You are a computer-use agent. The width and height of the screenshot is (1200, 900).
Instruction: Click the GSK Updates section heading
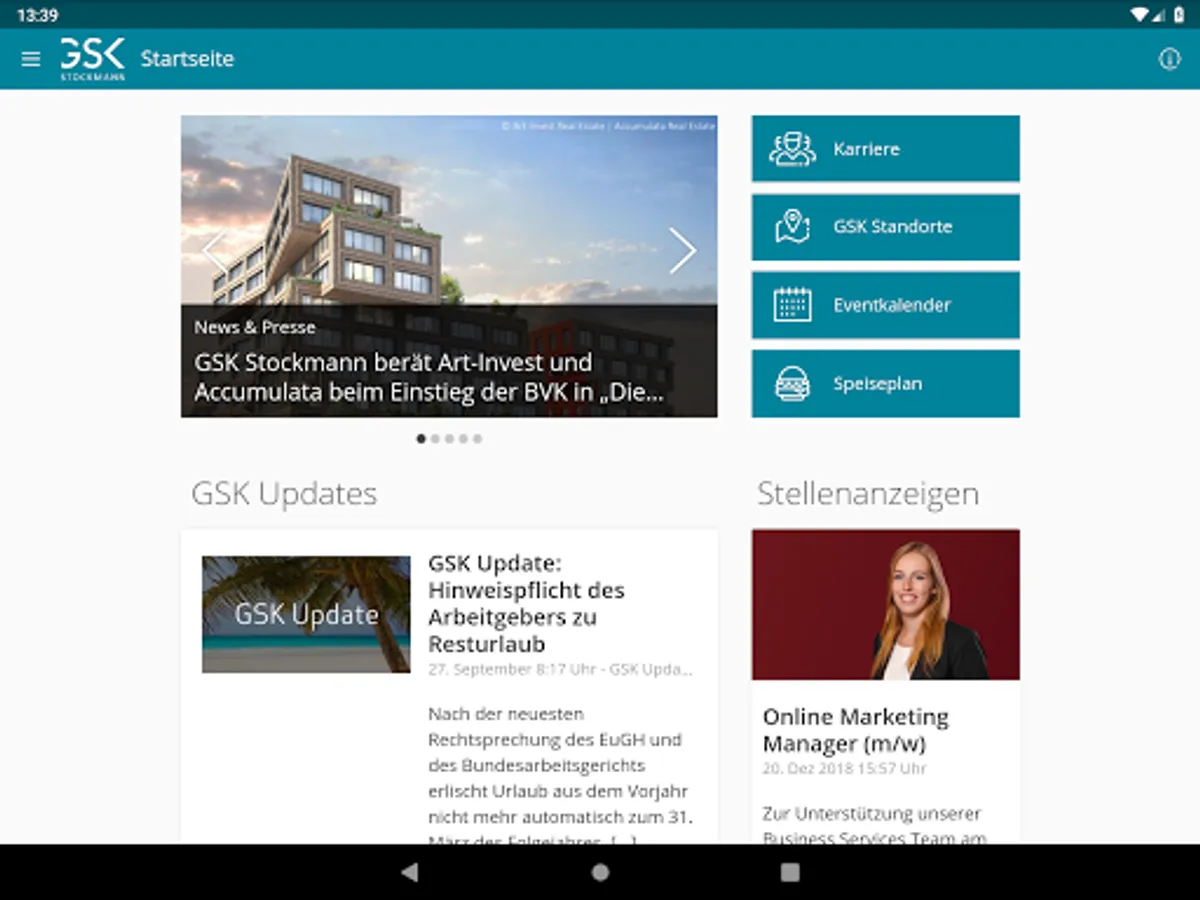284,494
